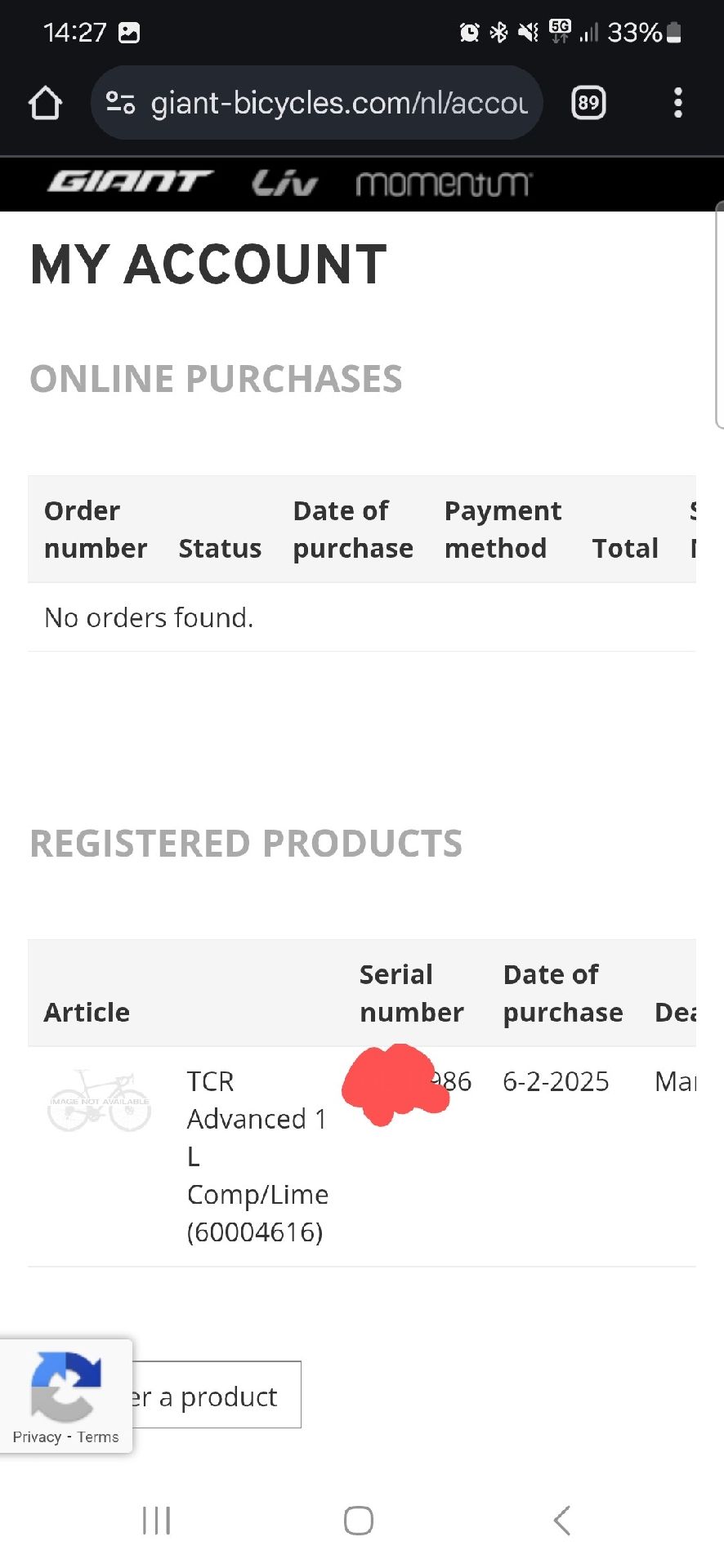
Task: Click the Register a product button
Action: pos(217,1396)
